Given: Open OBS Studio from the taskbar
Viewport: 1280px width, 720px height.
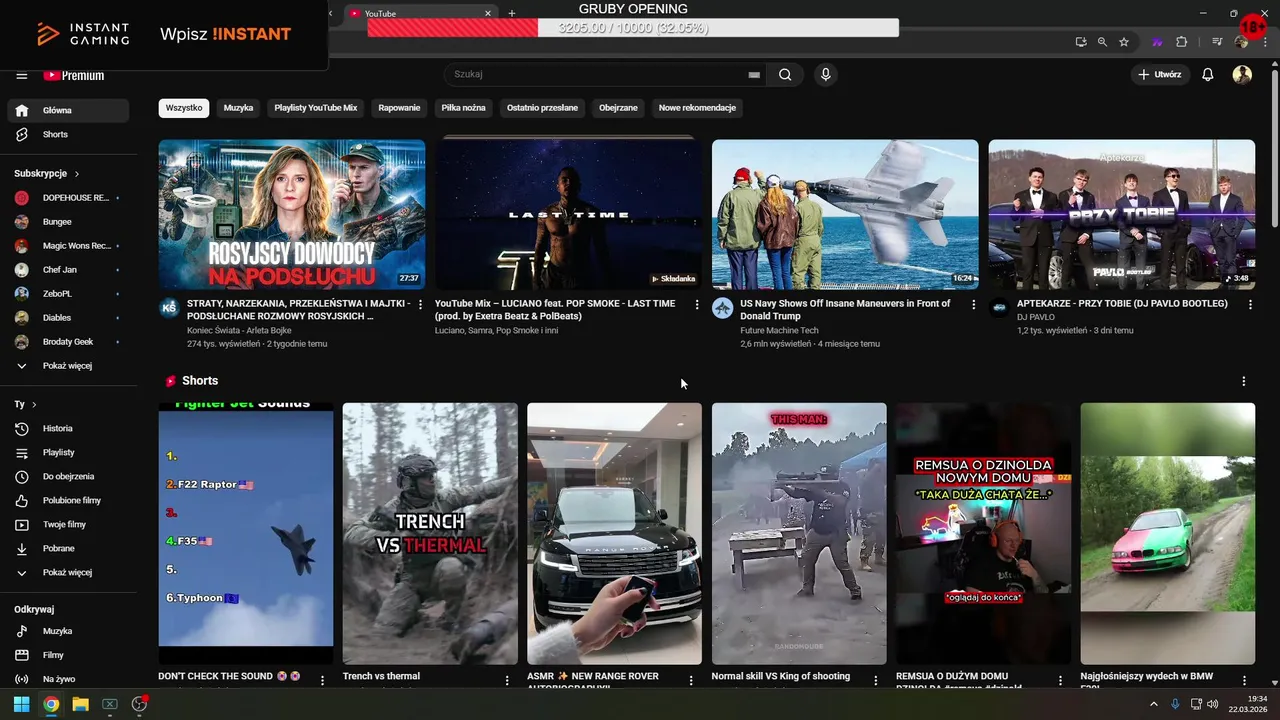Looking at the screenshot, I should click(x=139, y=704).
